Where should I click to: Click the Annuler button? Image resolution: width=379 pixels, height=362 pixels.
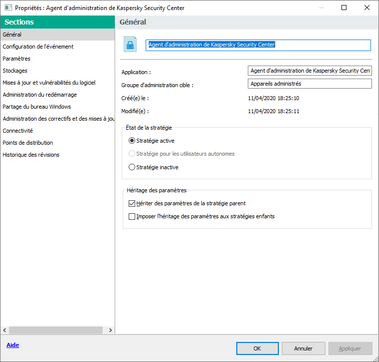coord(303,348)
